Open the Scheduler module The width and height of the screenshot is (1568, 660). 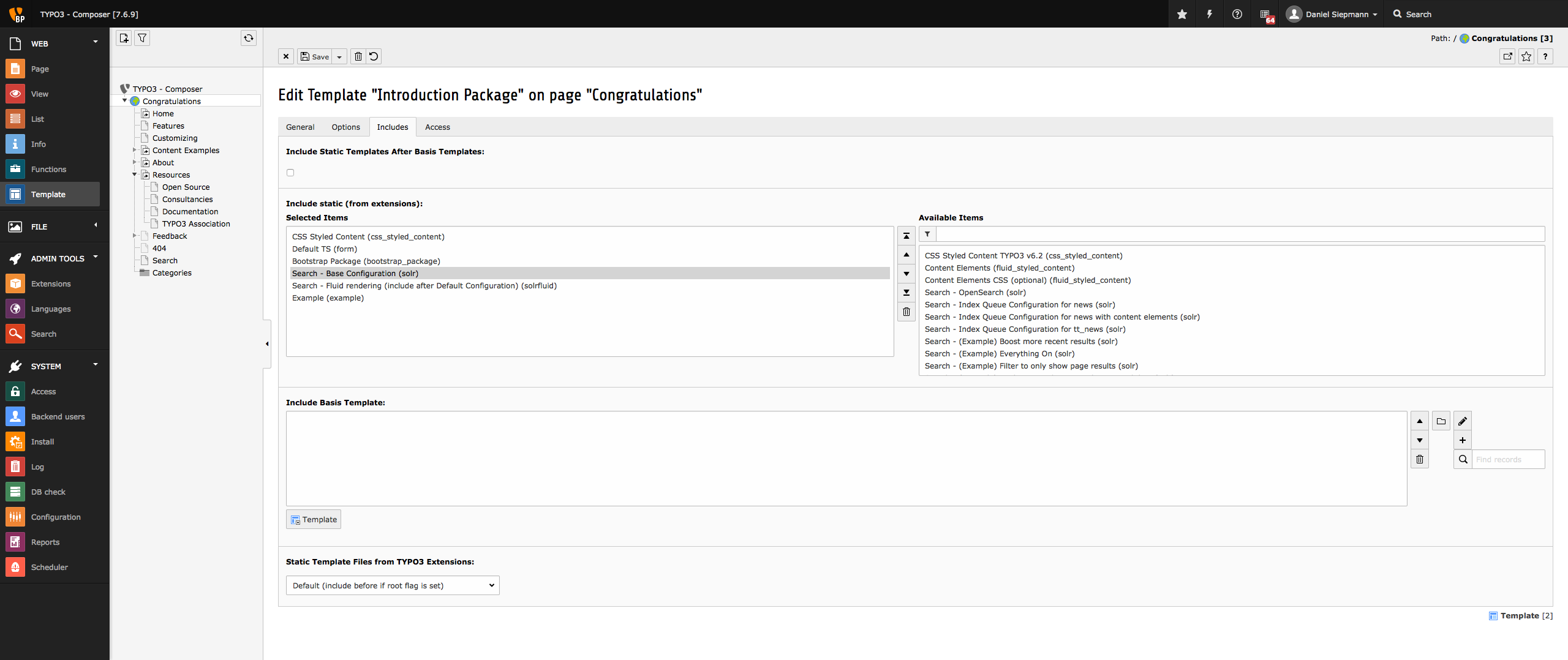(50, 567)
